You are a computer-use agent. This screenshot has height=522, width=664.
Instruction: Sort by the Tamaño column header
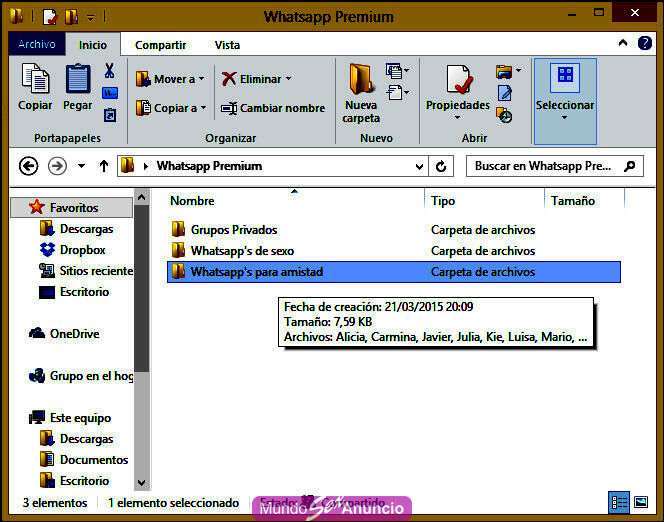pos(573,201)
